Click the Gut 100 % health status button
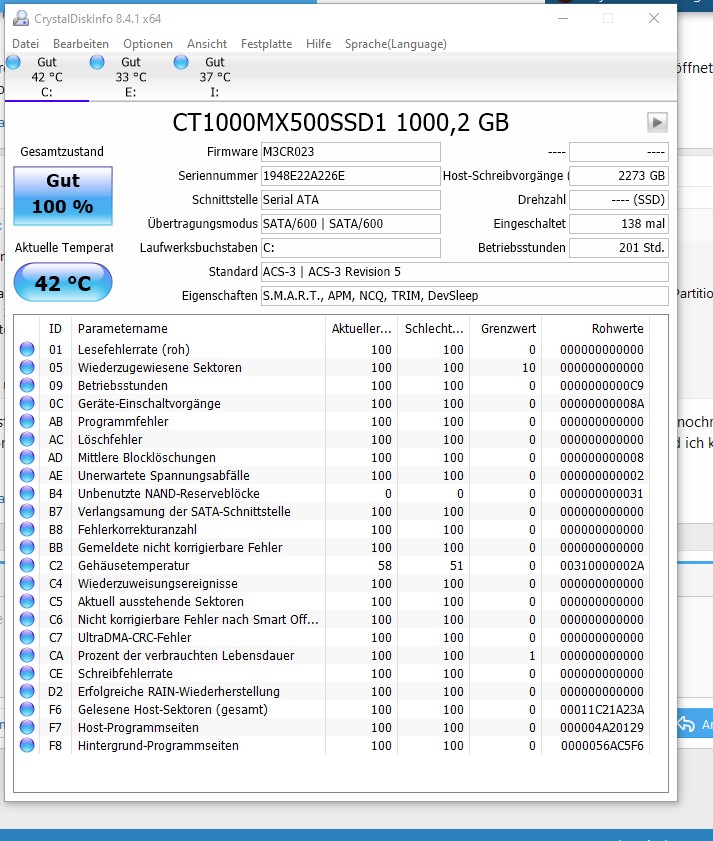 [x=62, y=195]
